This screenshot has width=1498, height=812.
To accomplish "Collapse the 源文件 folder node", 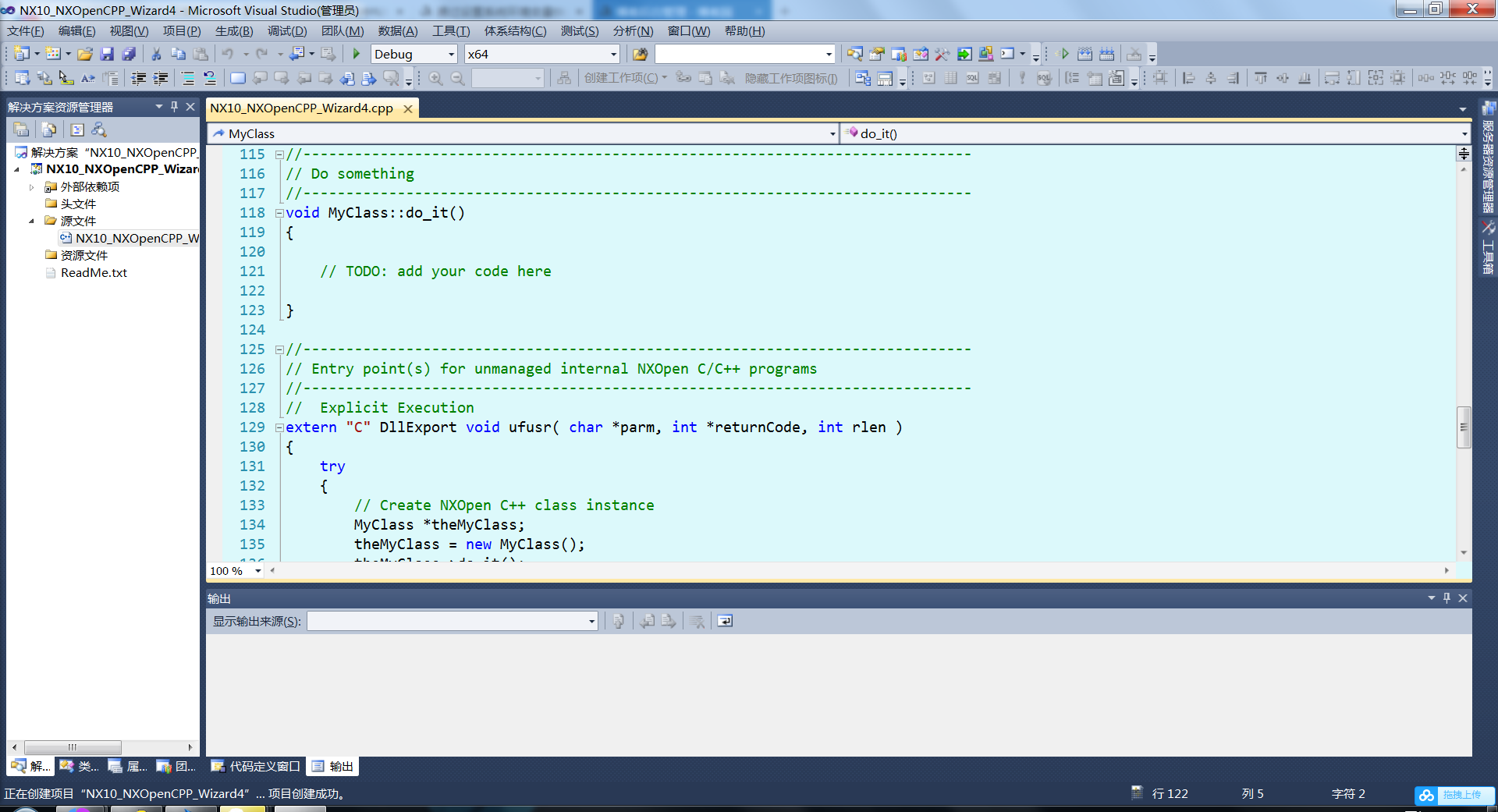I will click(32, 222).
